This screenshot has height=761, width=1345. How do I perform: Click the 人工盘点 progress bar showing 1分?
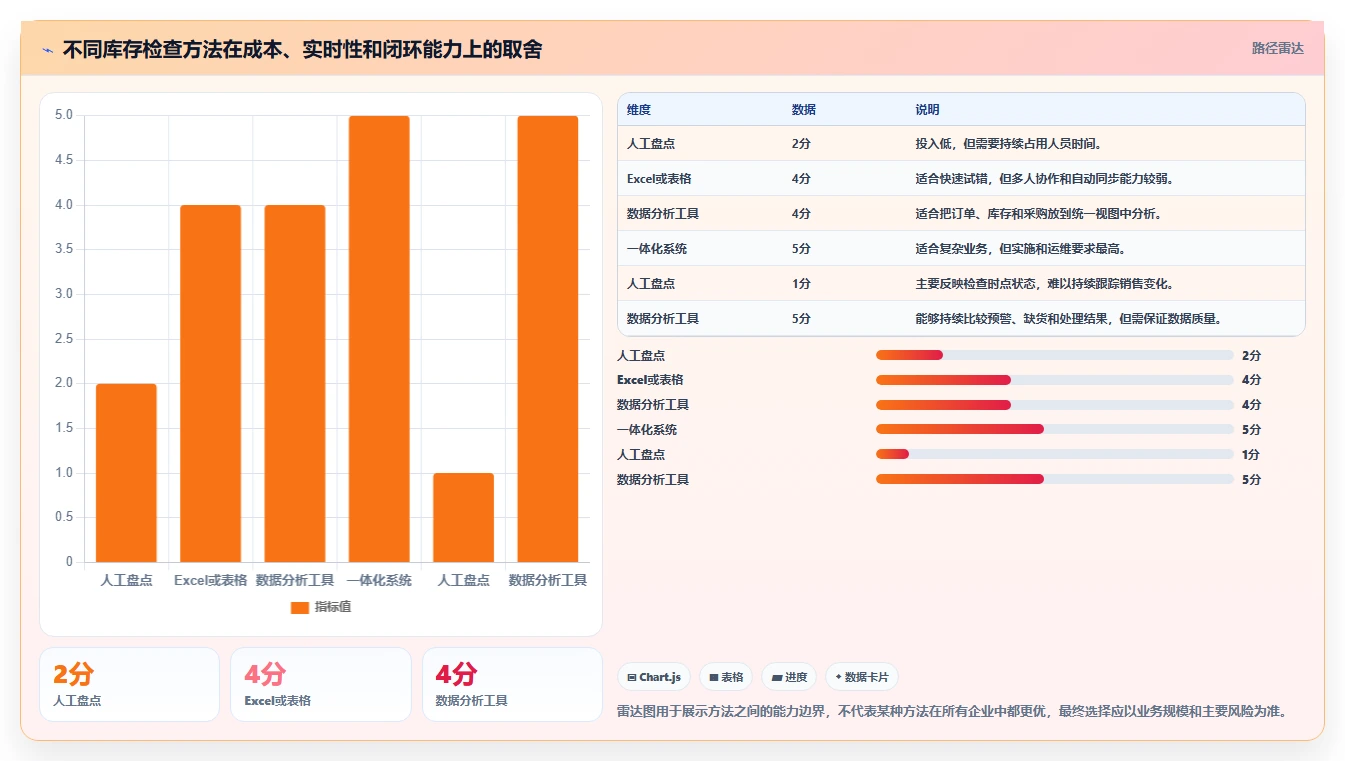pyautogui.click(x=1054, y=454)
